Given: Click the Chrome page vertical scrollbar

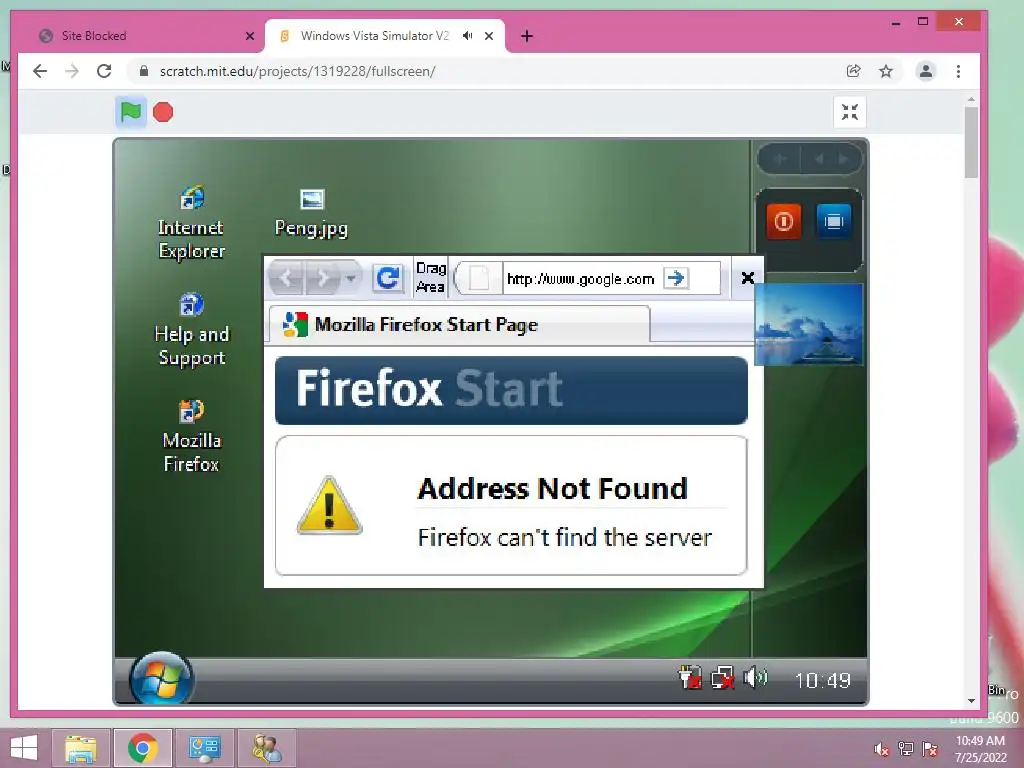Looking at the screenshot, I should [x=971, y=143].
